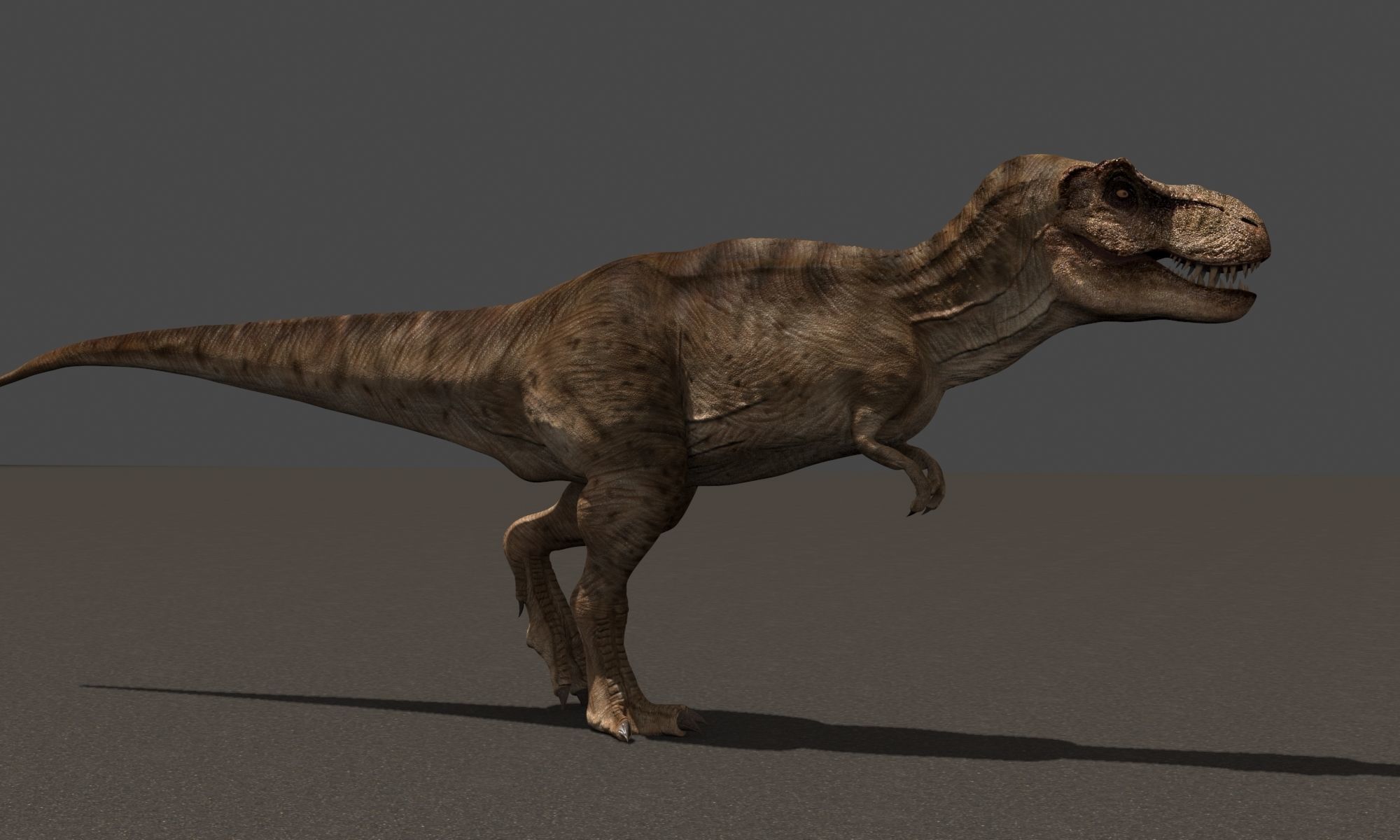Click the tip of the tail

(6, 380)
